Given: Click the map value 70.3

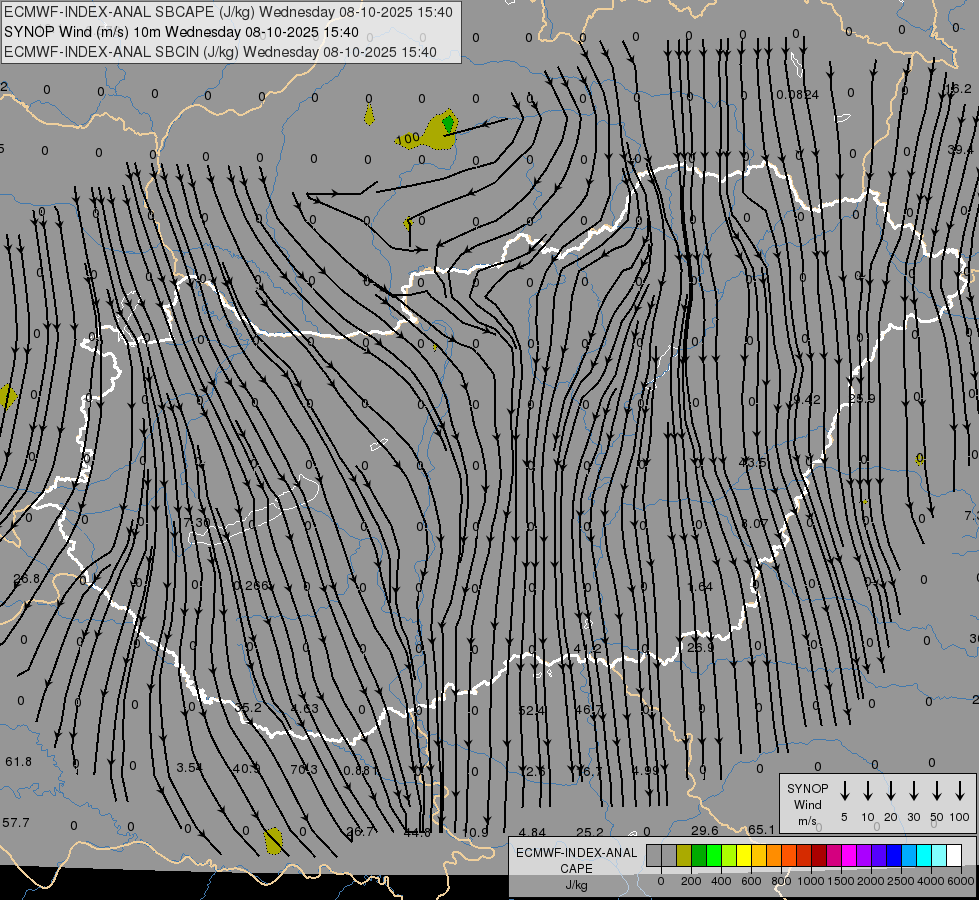Looking at the screenshot, I should (304, 769).
